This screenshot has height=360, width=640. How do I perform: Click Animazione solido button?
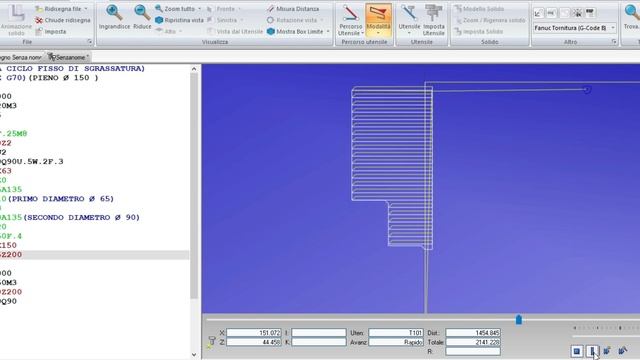click(16, 20)
